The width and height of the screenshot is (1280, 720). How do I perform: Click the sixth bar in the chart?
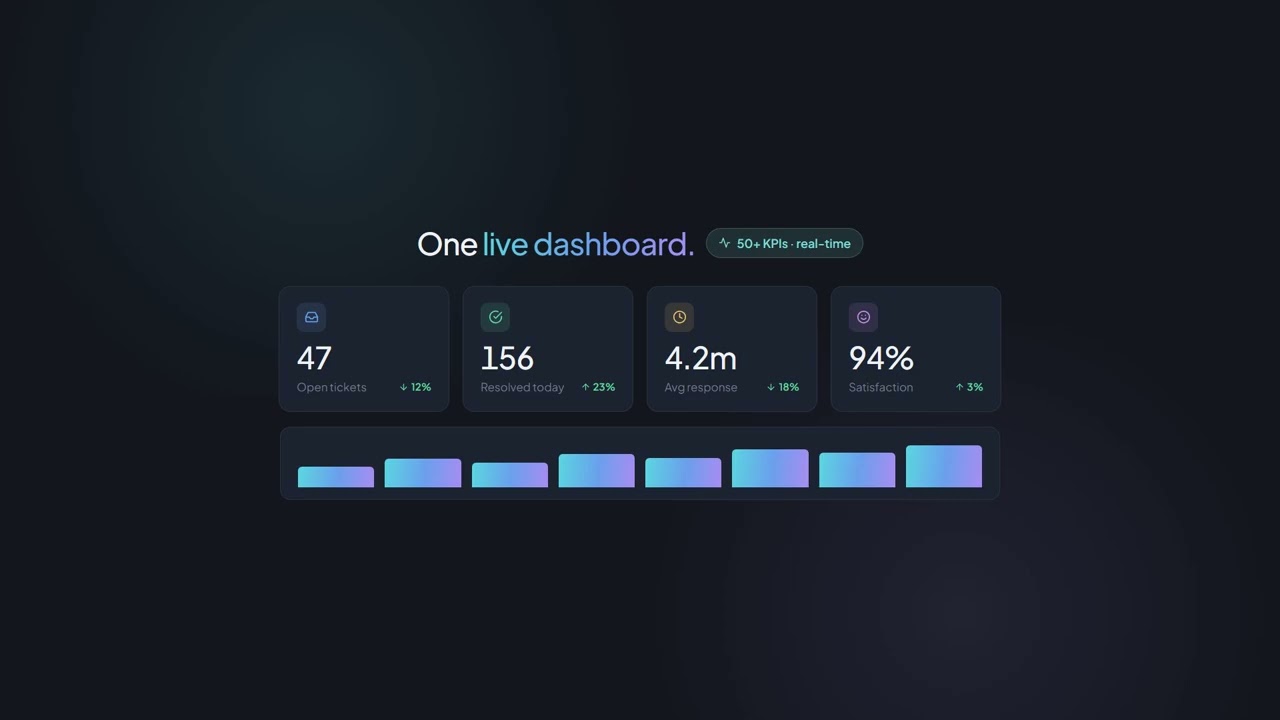coord(770,469)
